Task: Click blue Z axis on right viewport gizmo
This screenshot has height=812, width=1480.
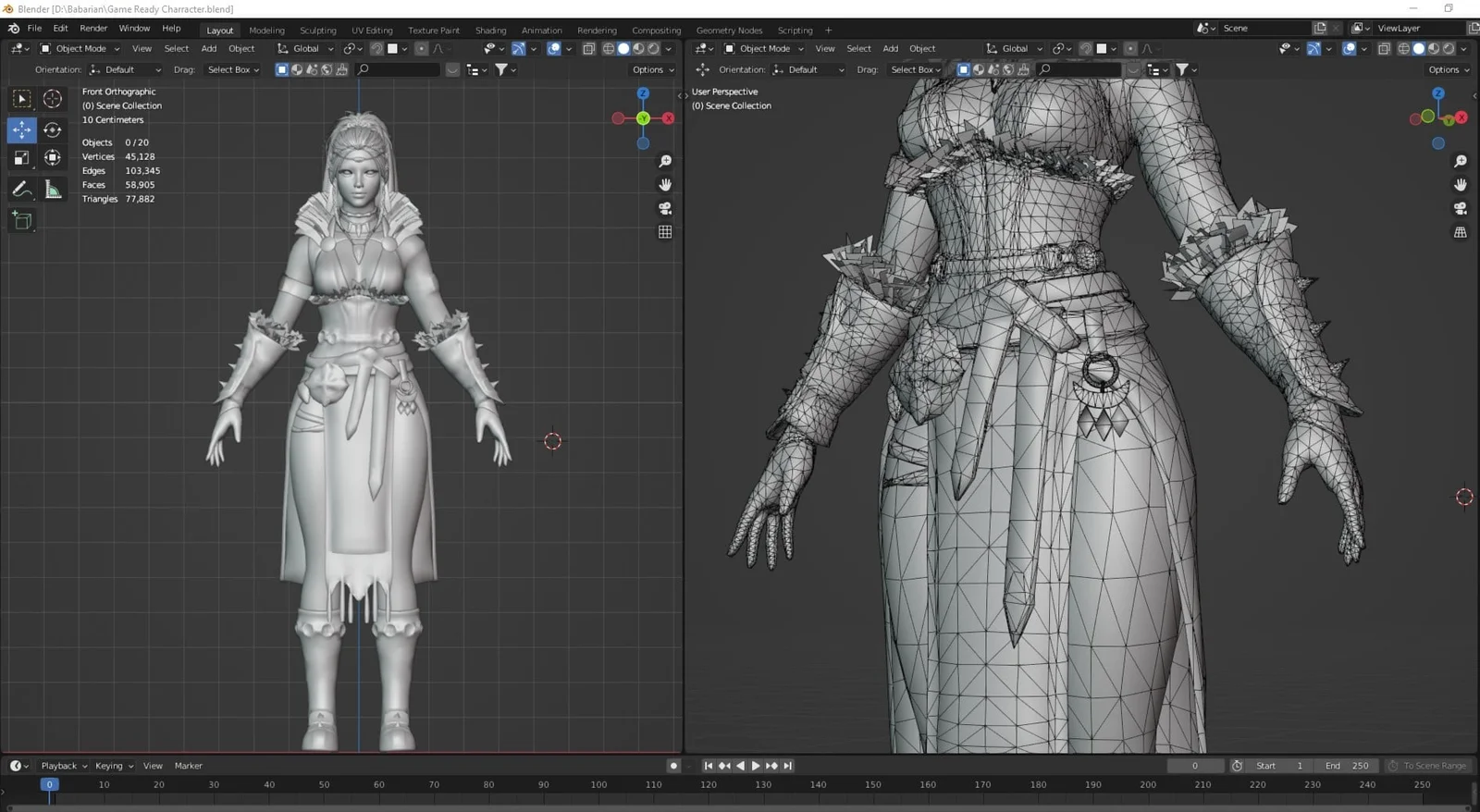Action: click(1438, 93)
